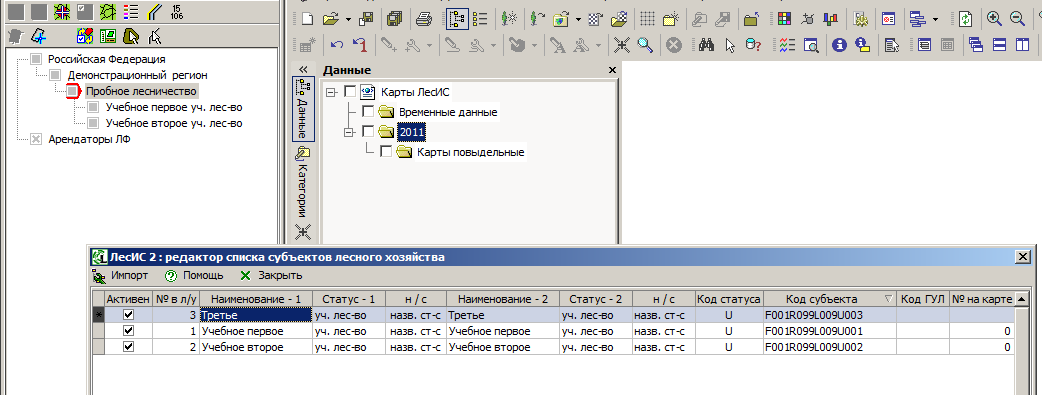Viewport: 1042px width, 395px height.
Task: Click the cell F001R099L009U002
Action: [x=830, y=346]
